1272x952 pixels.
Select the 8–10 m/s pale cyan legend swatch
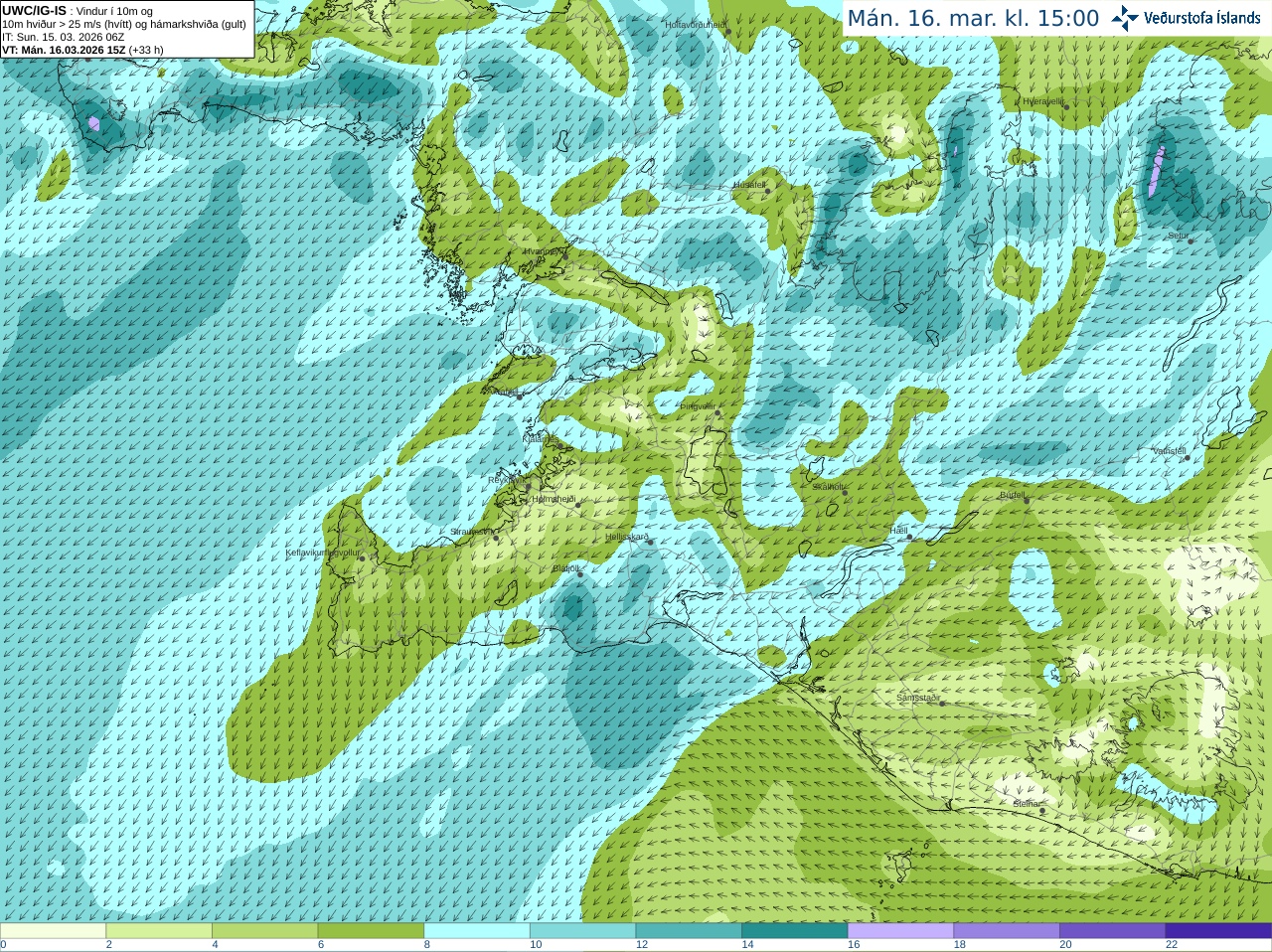coord(477,931)
